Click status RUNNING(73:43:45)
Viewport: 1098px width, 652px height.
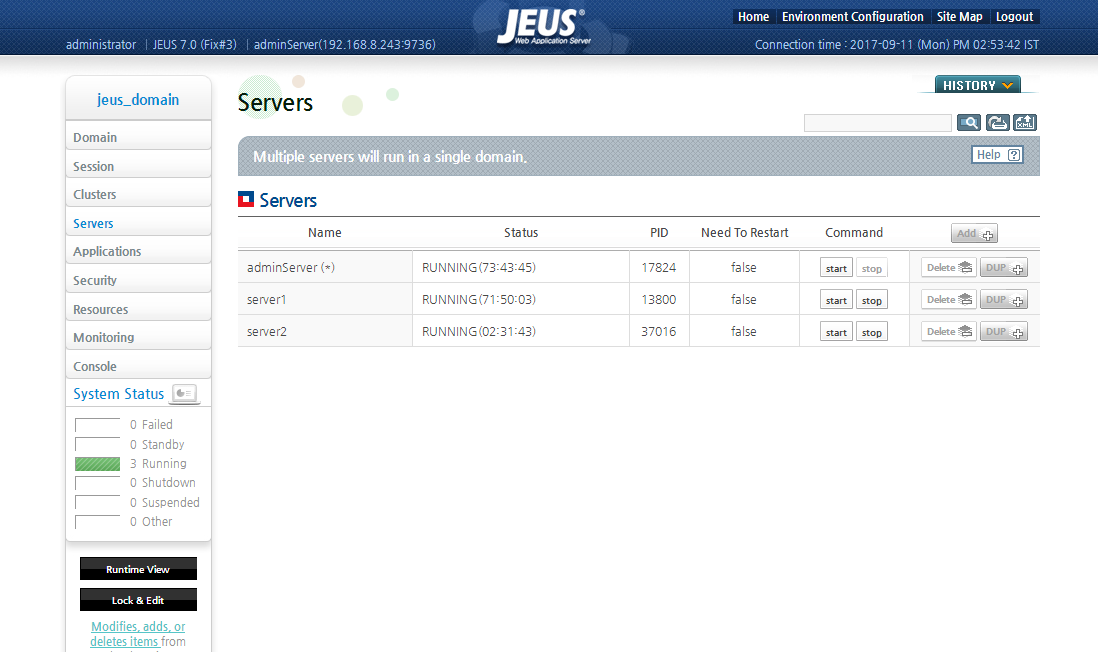(x=478, y=268)
